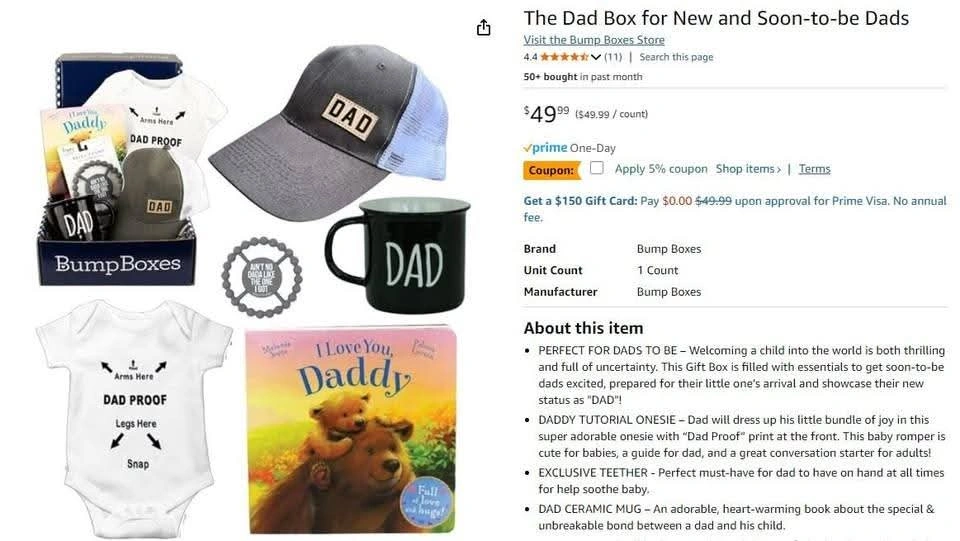This screenshot has width=960, height=541.
Task: Click the Search this page link
Action: pos(676,57)
